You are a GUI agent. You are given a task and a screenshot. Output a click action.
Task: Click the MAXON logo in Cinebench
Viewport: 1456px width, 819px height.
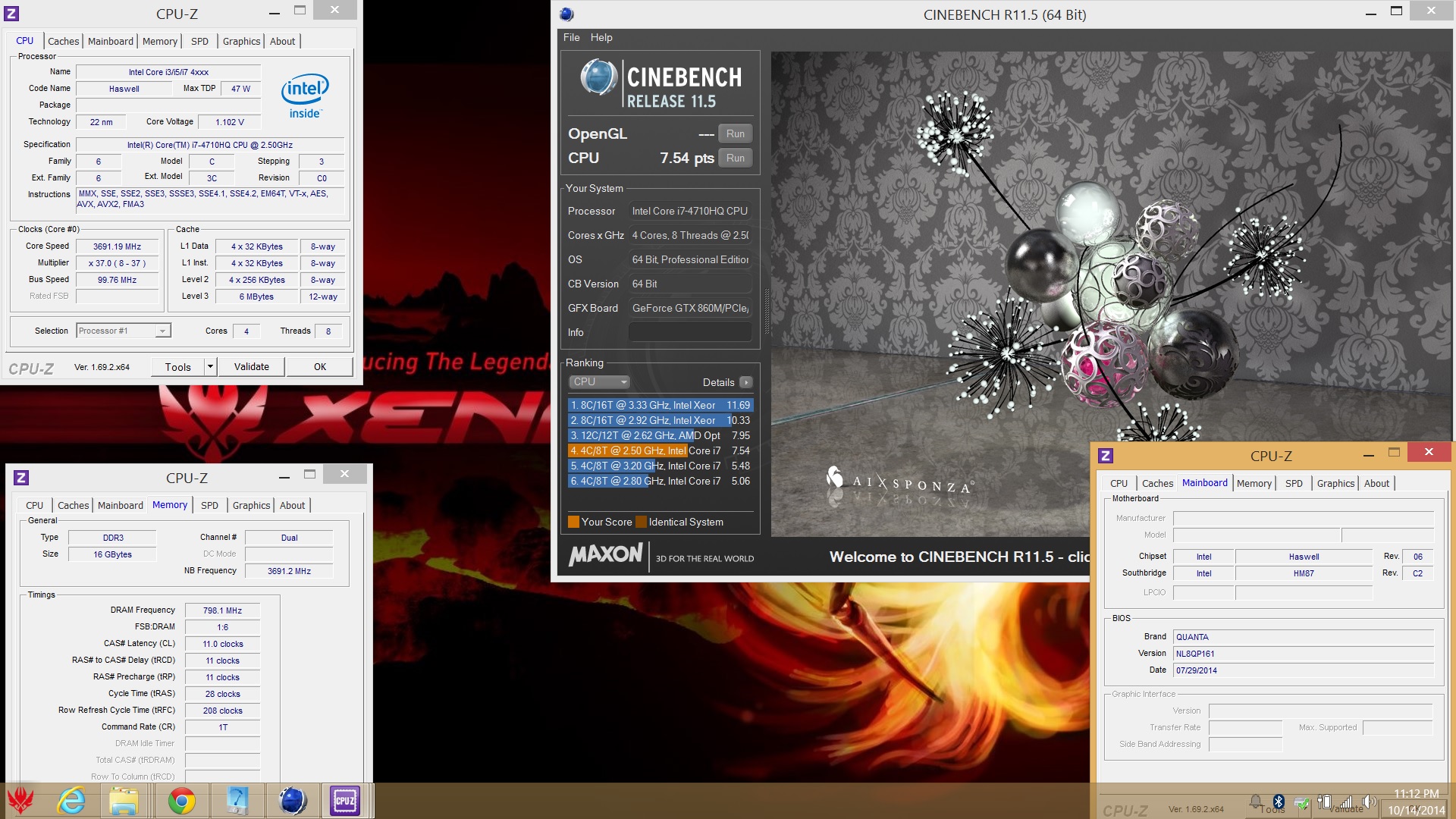click(606, 554)
